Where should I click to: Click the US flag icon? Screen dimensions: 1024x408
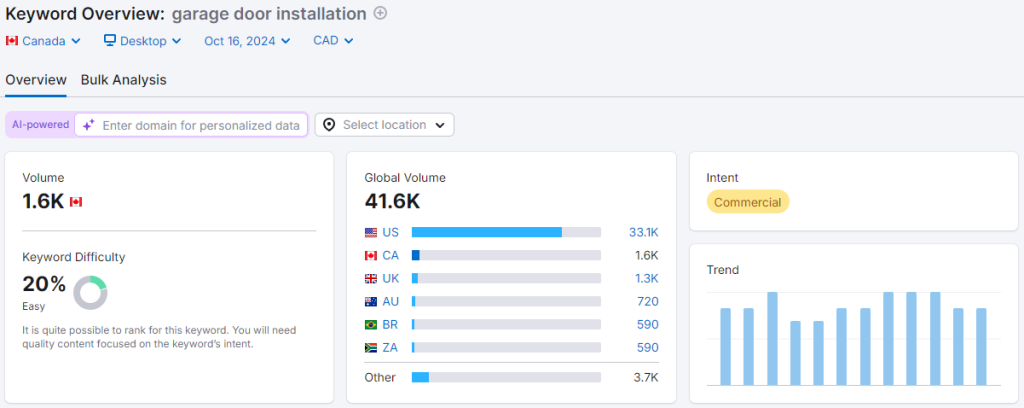pos(371,232)
